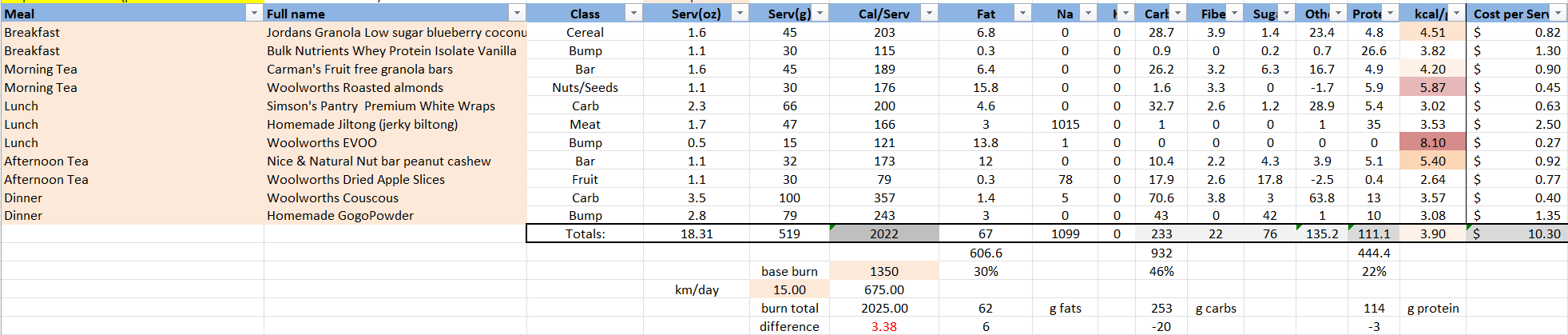Viewport: 1568px width, 335px height.
Task: Select the orange 5.40 kcal/g cell
Action: pos(1432,161)
